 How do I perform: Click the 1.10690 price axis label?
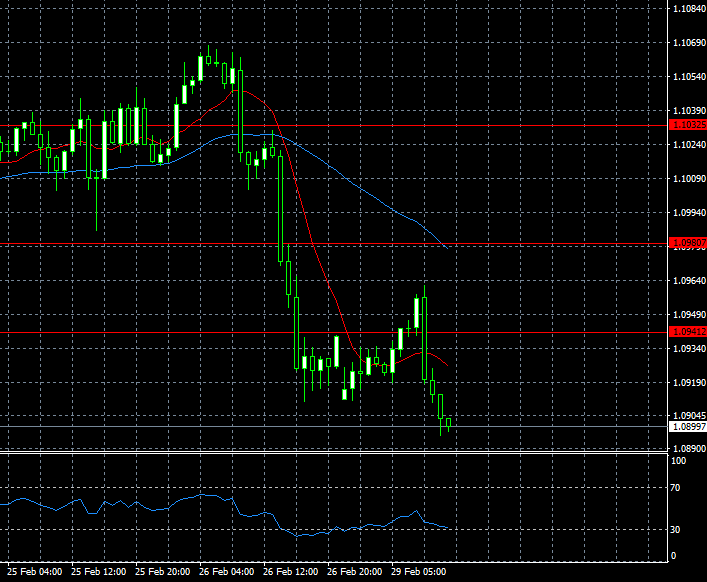click(689, 43)
